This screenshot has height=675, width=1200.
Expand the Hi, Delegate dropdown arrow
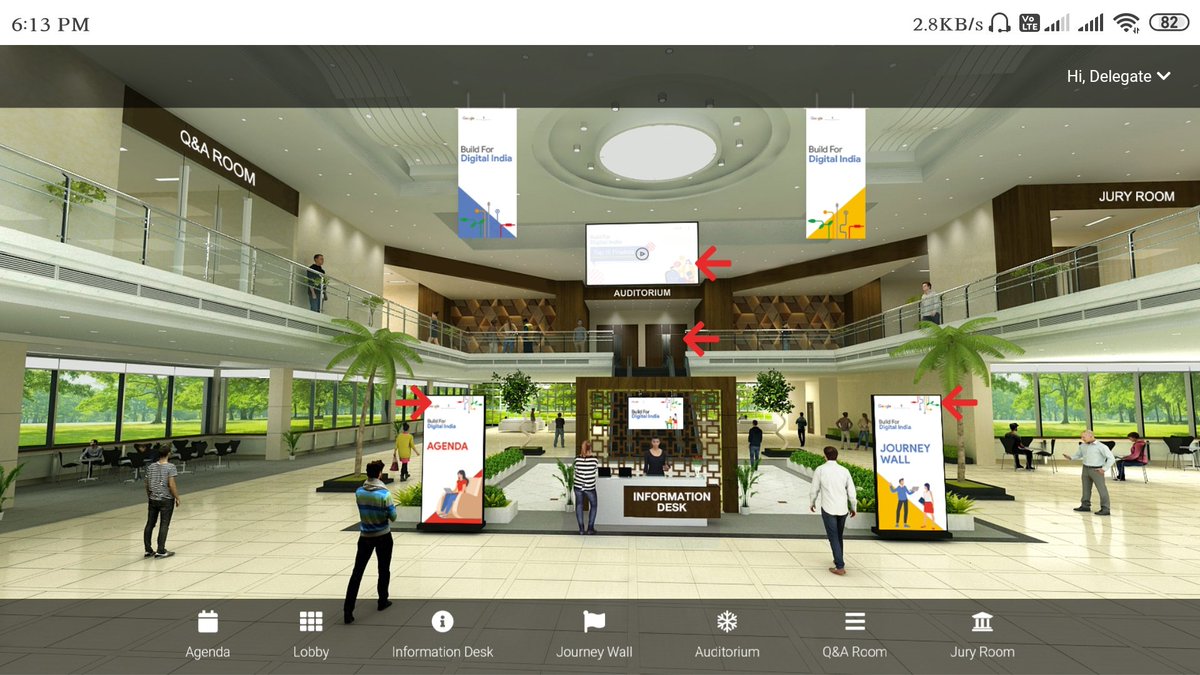[1163, 76]
